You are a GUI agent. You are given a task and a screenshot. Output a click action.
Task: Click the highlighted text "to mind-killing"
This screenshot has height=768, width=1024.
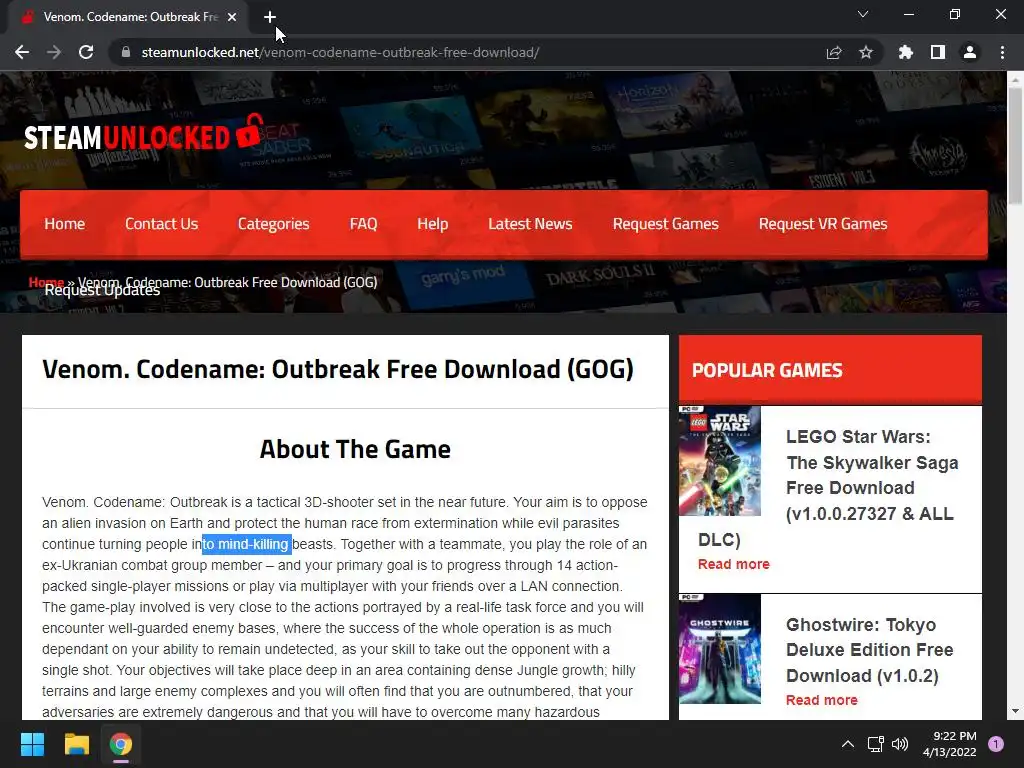pyautogui.click(x=246, y=544)
